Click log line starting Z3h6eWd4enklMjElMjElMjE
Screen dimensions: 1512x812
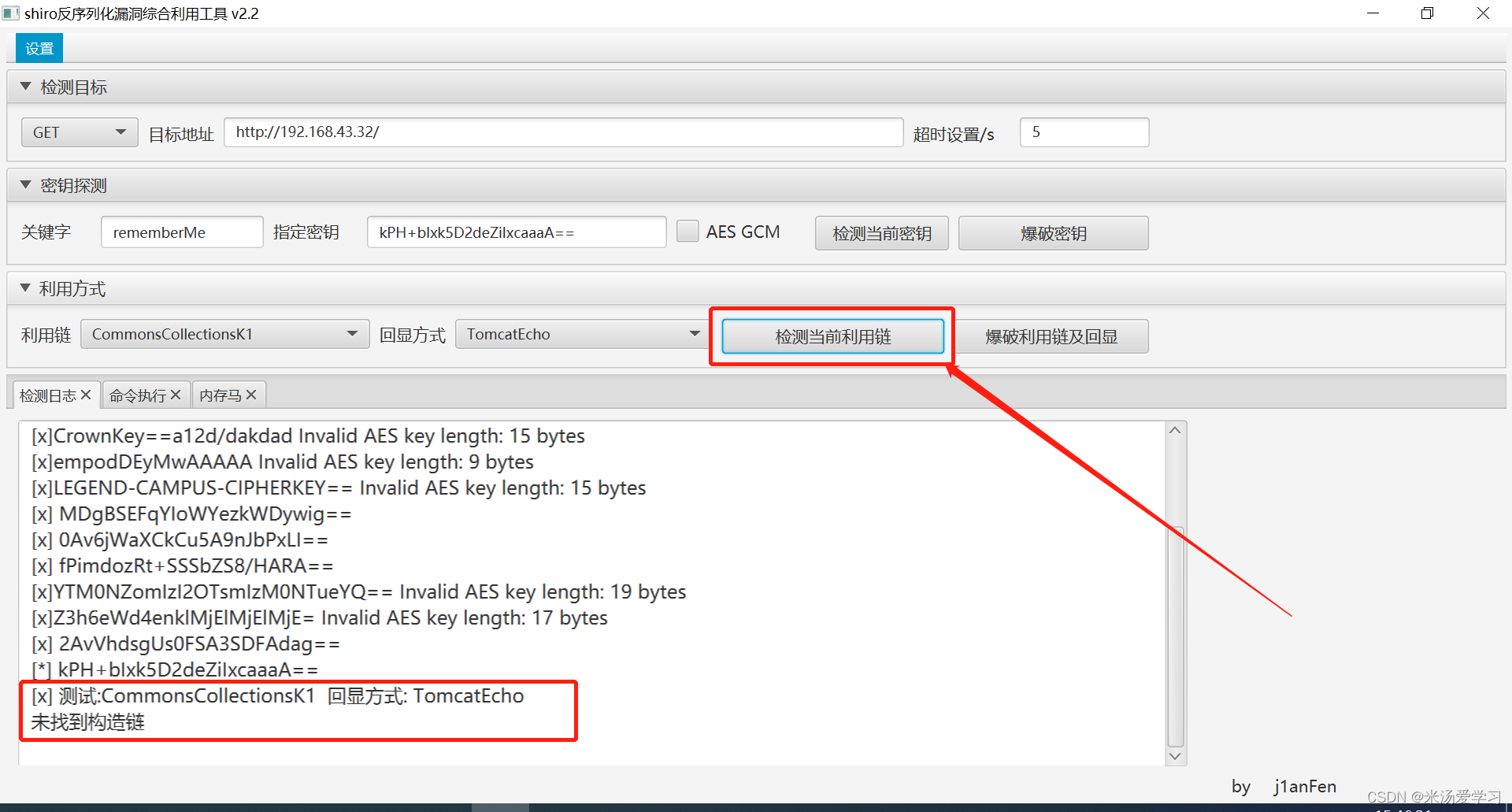coord(320,618)
